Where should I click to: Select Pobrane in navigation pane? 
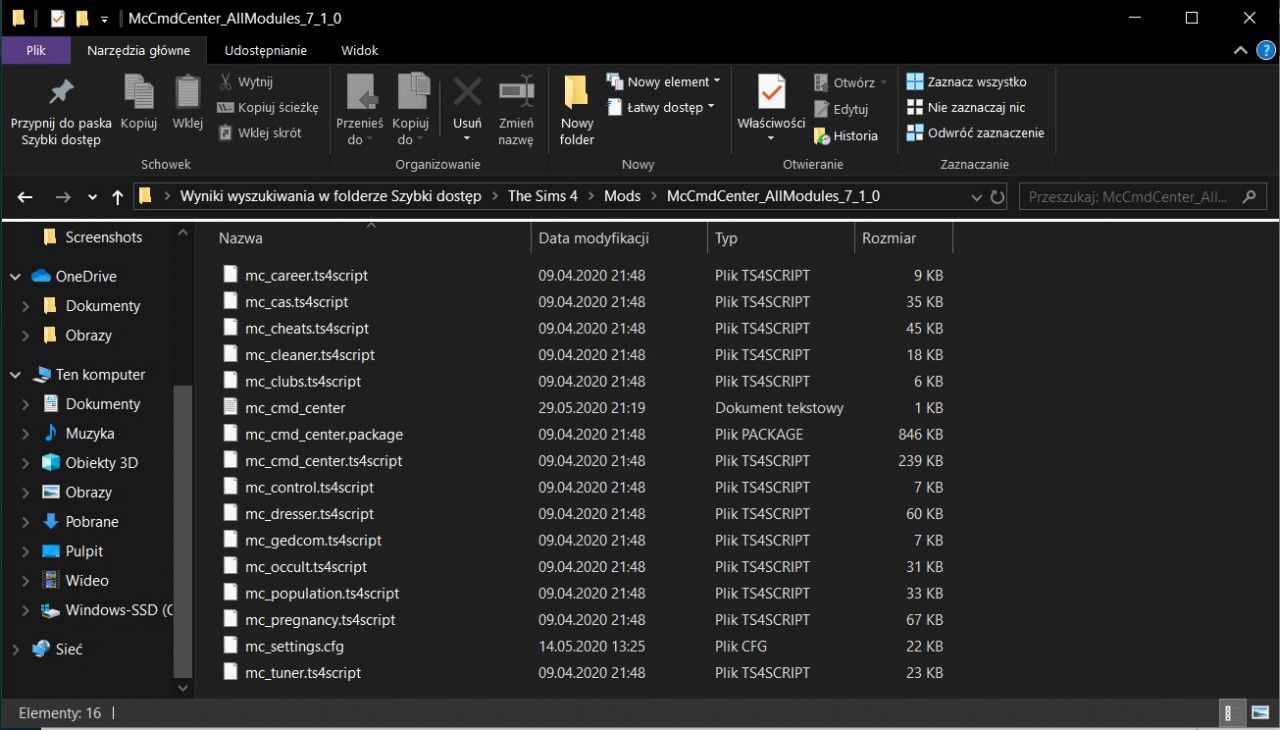(92, 522)
